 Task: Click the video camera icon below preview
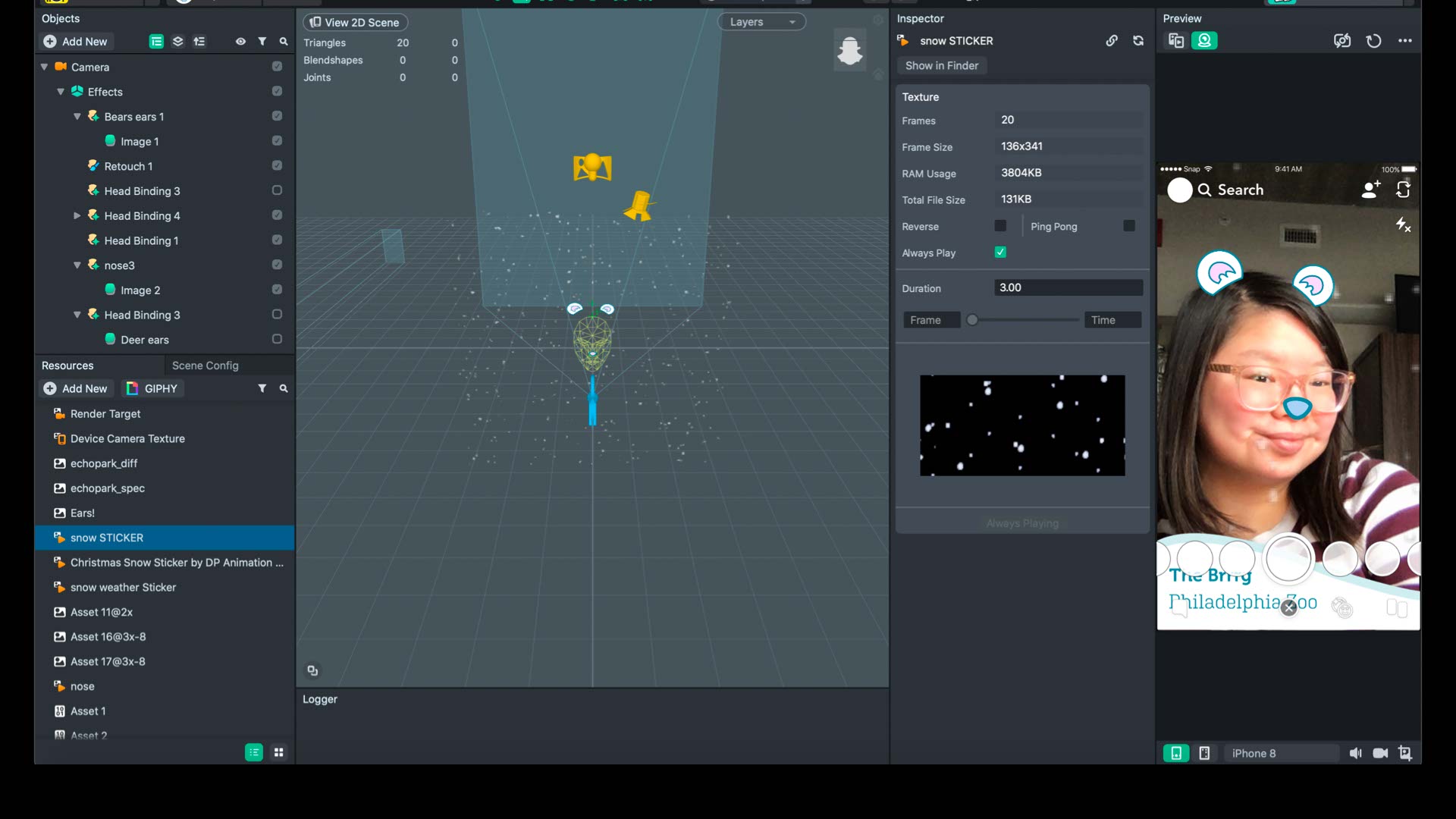(1380, 753)
